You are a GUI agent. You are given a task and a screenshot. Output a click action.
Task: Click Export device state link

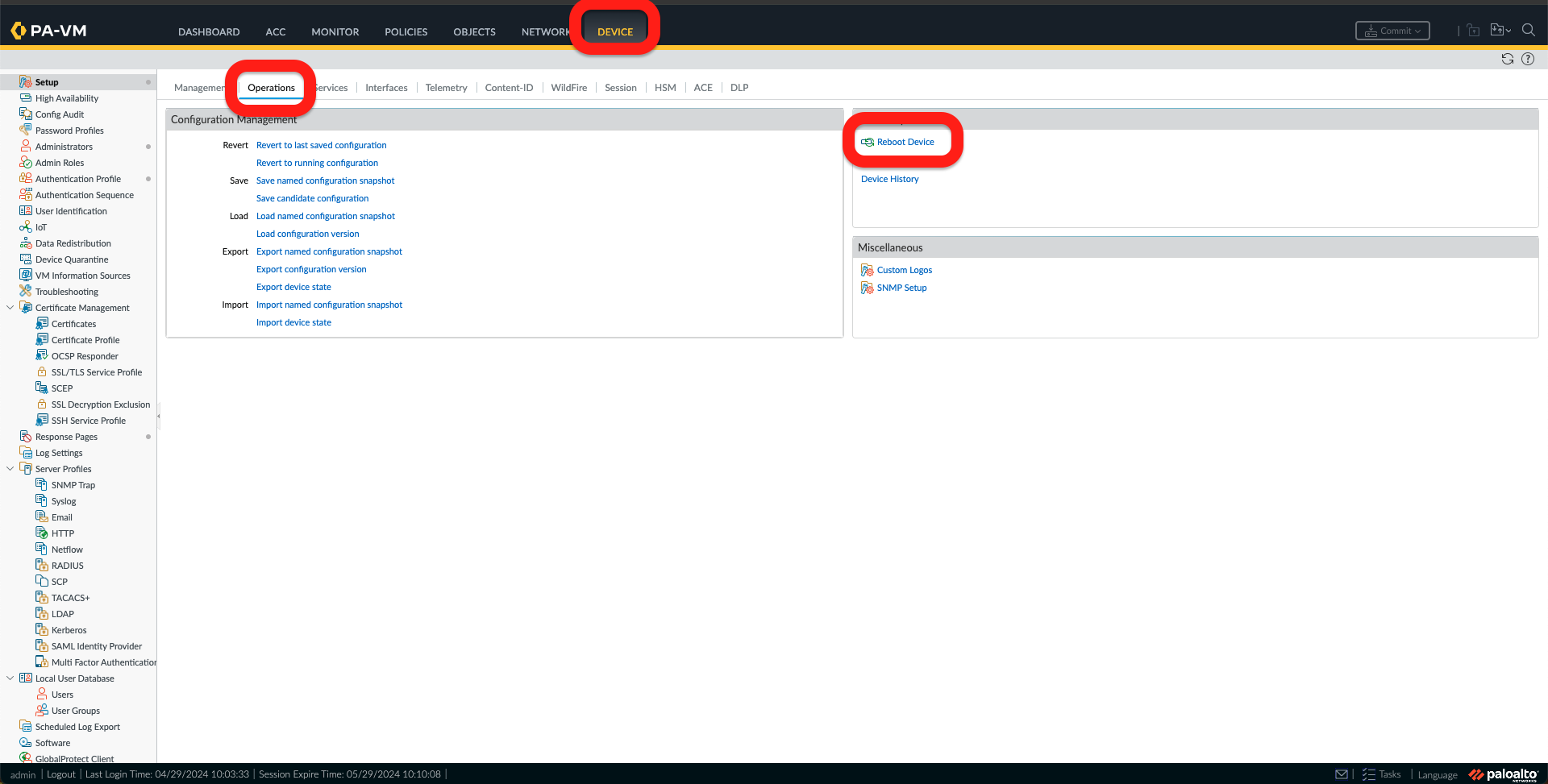click(x=293, y=287)
